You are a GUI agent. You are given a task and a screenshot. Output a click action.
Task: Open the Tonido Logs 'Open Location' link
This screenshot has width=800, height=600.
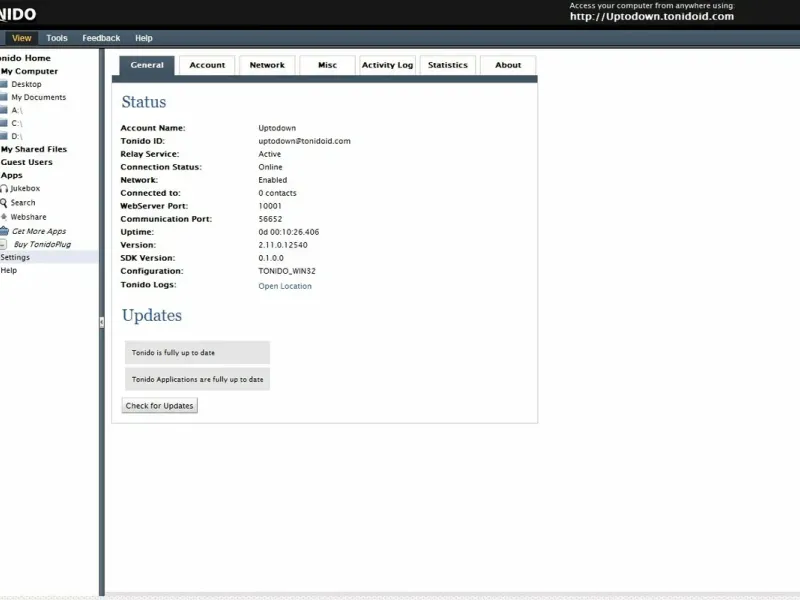tap(285, 286)
